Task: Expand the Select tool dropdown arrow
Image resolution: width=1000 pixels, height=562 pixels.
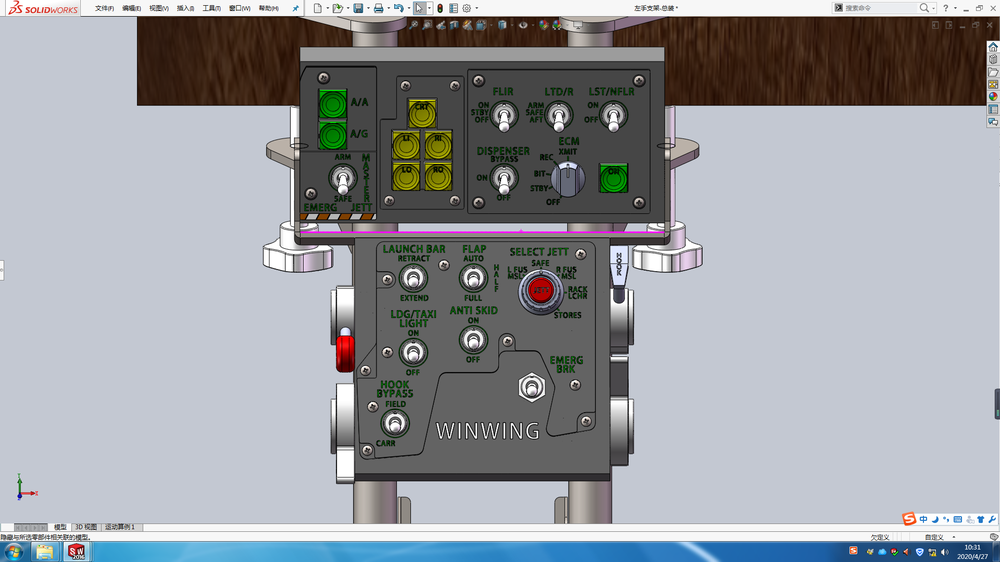Action: point(429,8)
